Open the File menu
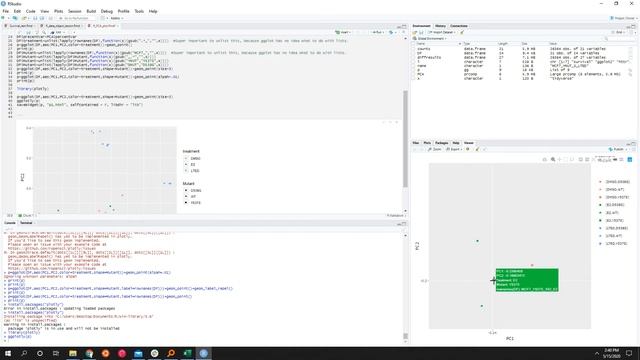The width and height of the screenshot is (640, 360). coord(6,11)
